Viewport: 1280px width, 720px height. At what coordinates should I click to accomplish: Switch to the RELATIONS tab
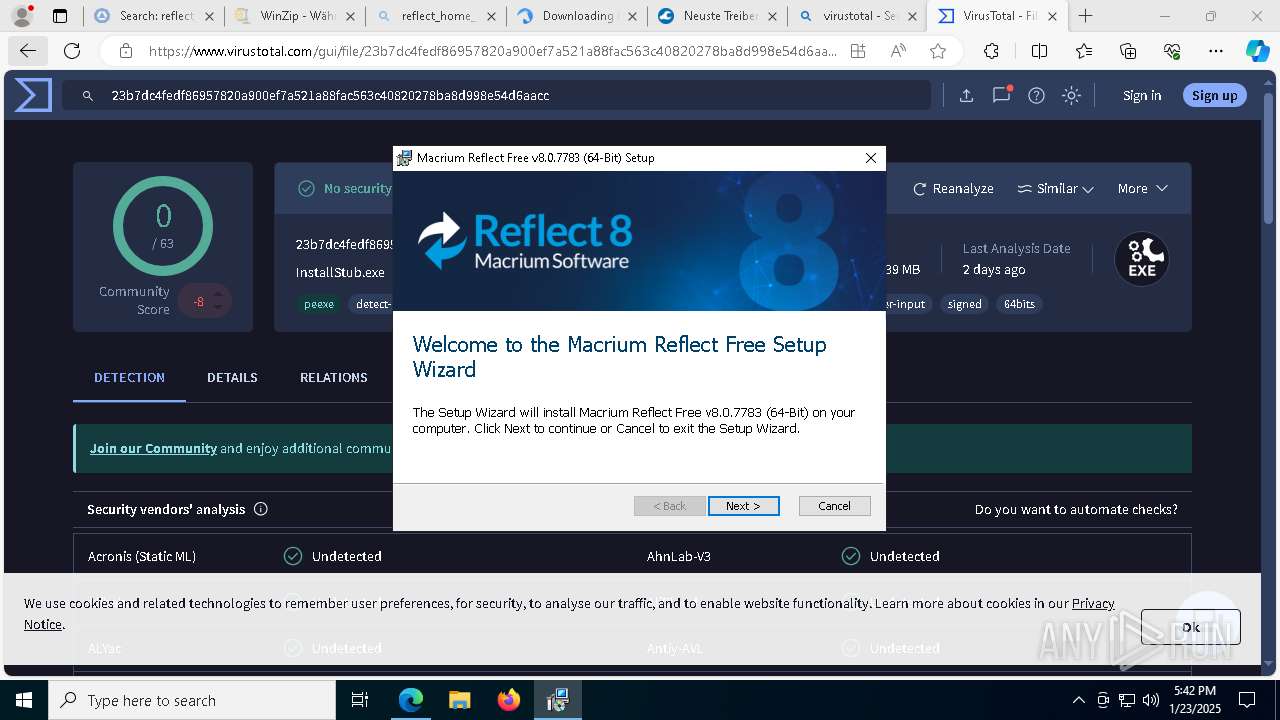coord(333,377)
